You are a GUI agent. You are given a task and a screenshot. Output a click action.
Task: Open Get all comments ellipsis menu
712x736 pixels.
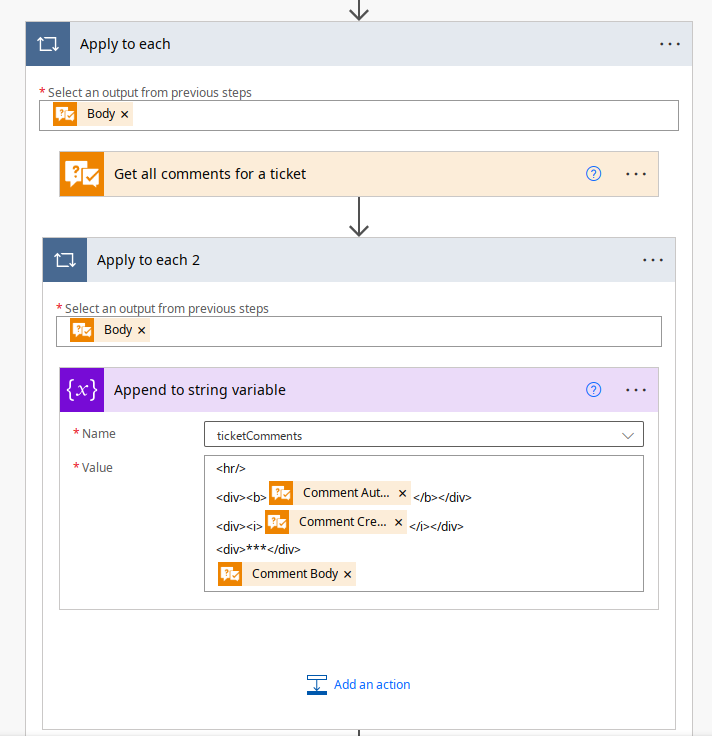(636, 174)
